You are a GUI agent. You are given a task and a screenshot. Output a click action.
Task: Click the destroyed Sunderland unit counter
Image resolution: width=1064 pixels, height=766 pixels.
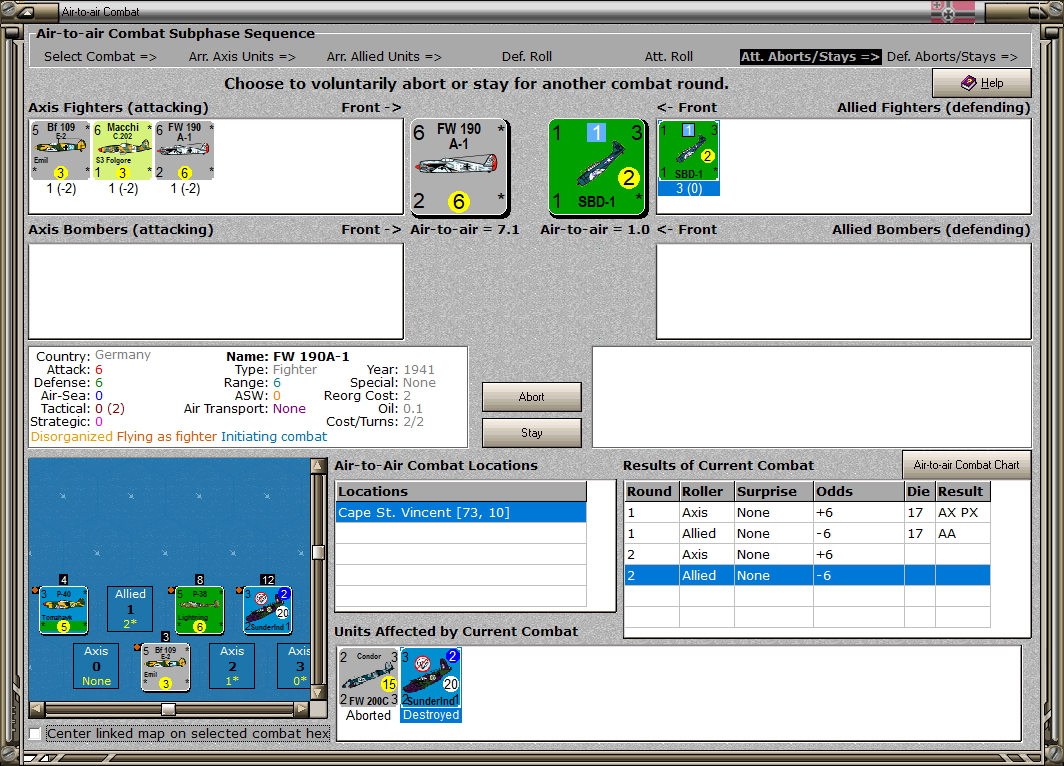click(431, 677)
